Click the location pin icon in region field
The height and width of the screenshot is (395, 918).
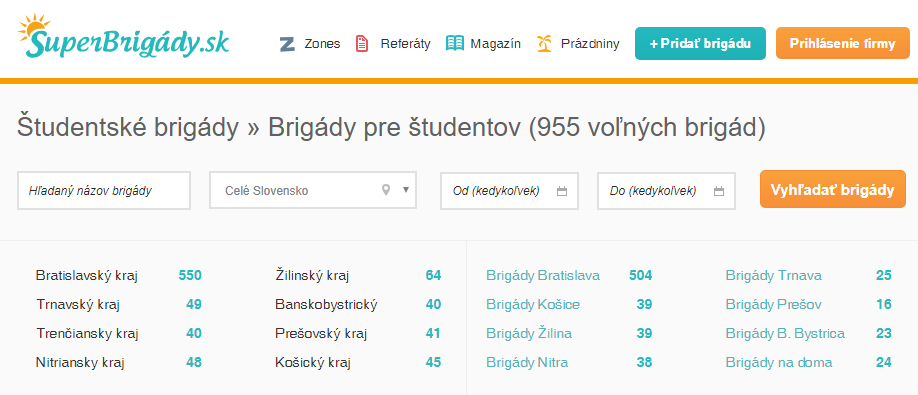click(x=385, y=190)
